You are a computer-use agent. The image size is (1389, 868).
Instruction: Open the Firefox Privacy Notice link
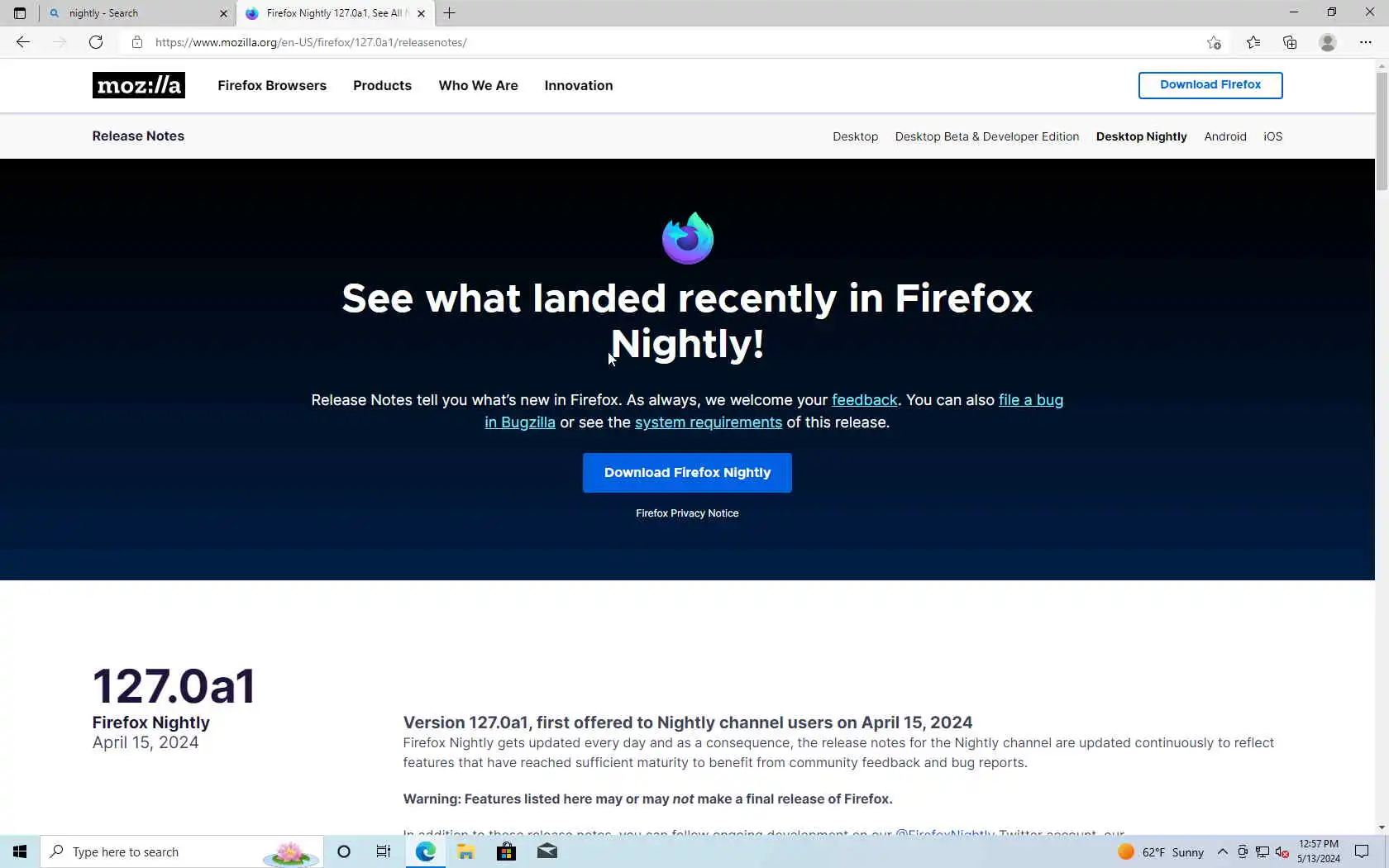687,513
